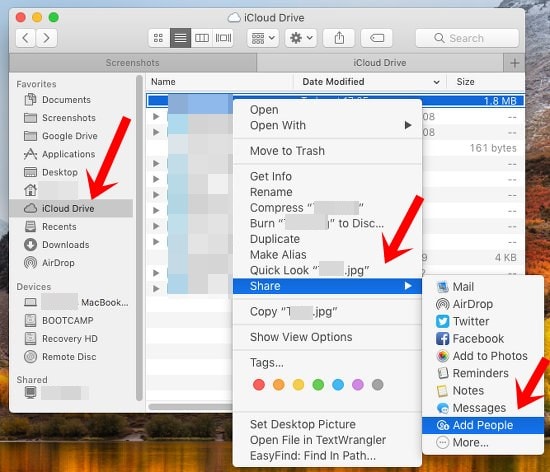Share to Facebook in submenu

tap(483, 339)
